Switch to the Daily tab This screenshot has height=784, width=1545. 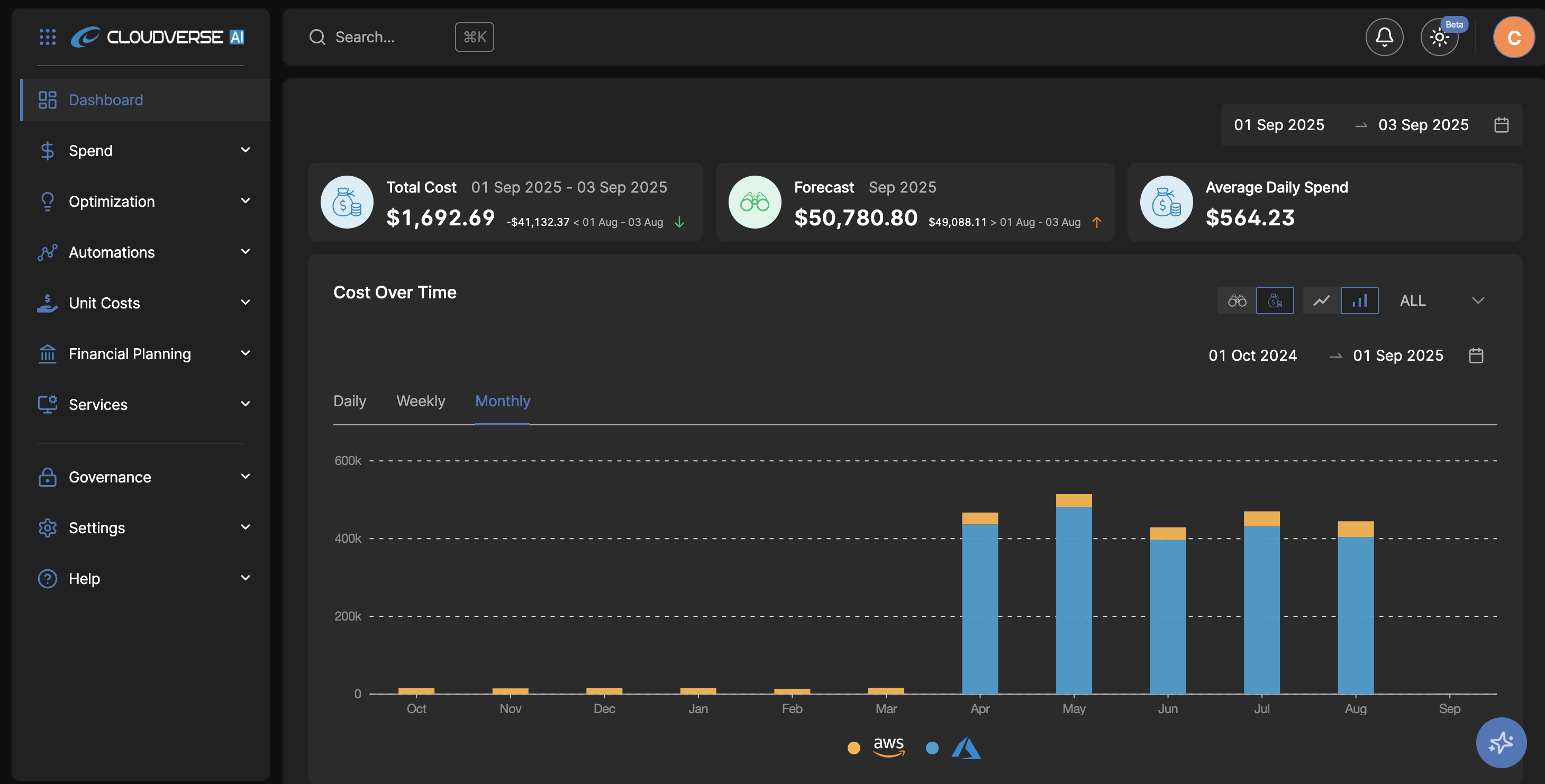click(350, 400)
